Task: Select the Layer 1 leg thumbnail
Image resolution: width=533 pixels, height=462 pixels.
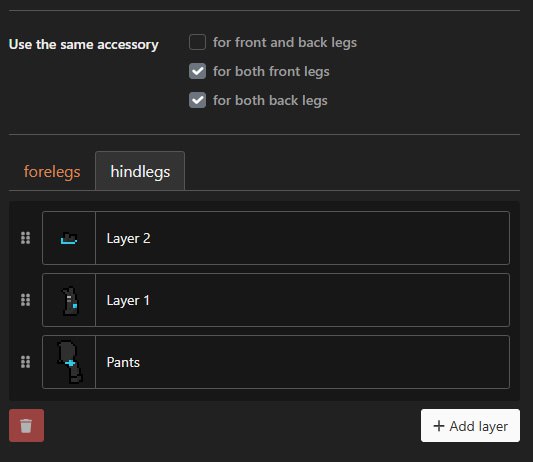Action: (69, 300)
